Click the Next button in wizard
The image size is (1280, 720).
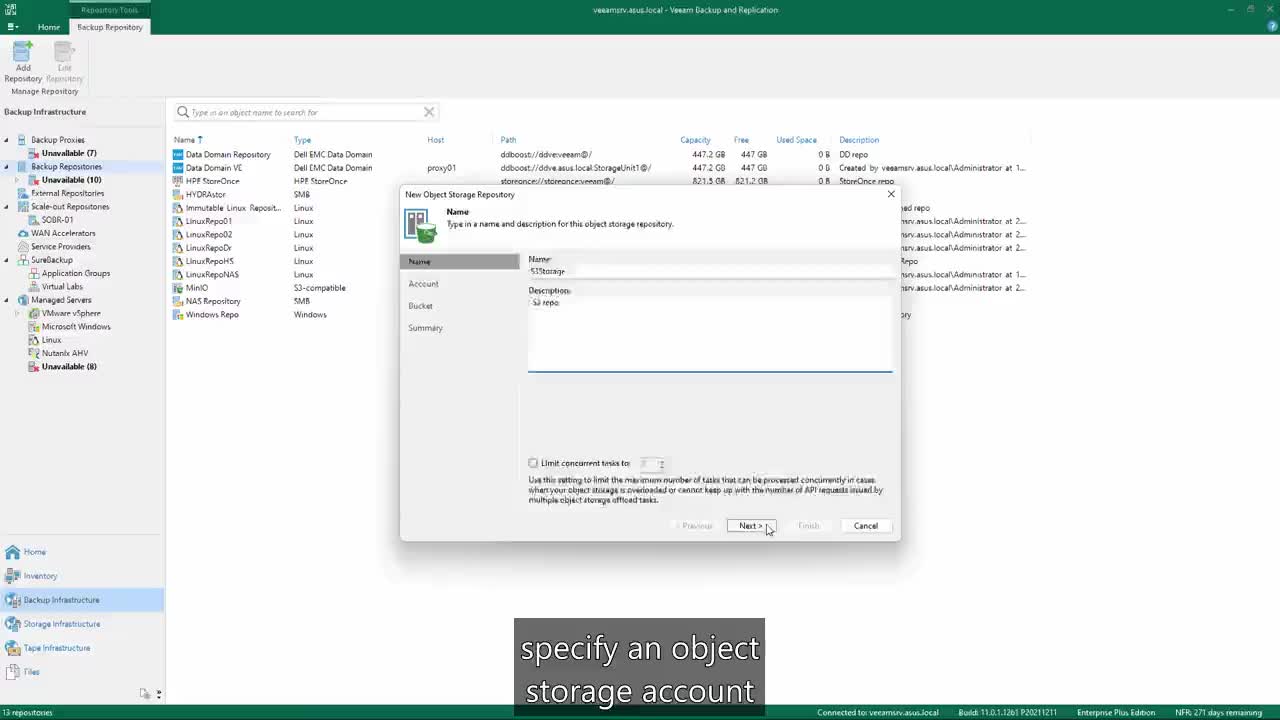click(751, 526)
